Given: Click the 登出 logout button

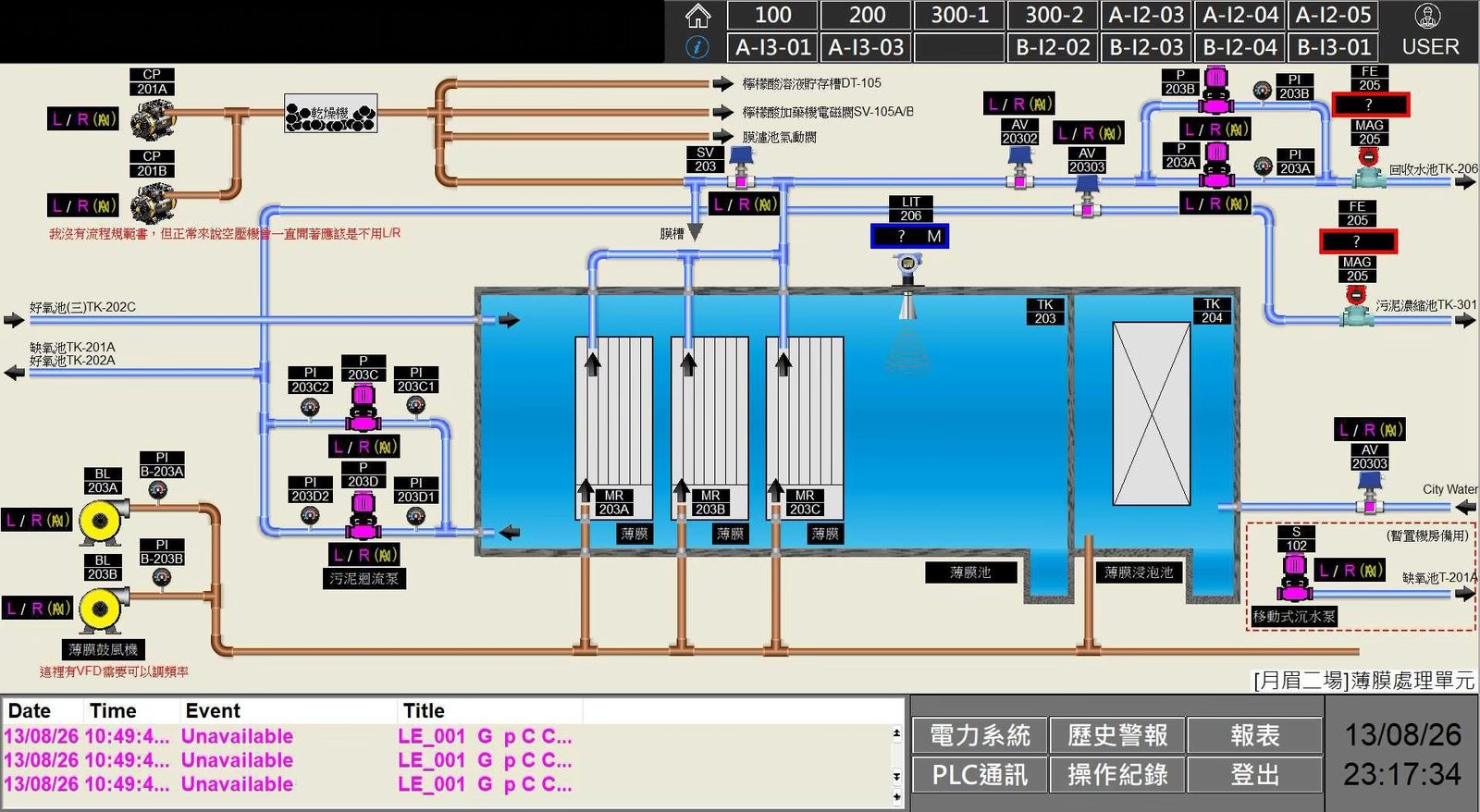Looking at the screenshot, I should click(1255, 774).
